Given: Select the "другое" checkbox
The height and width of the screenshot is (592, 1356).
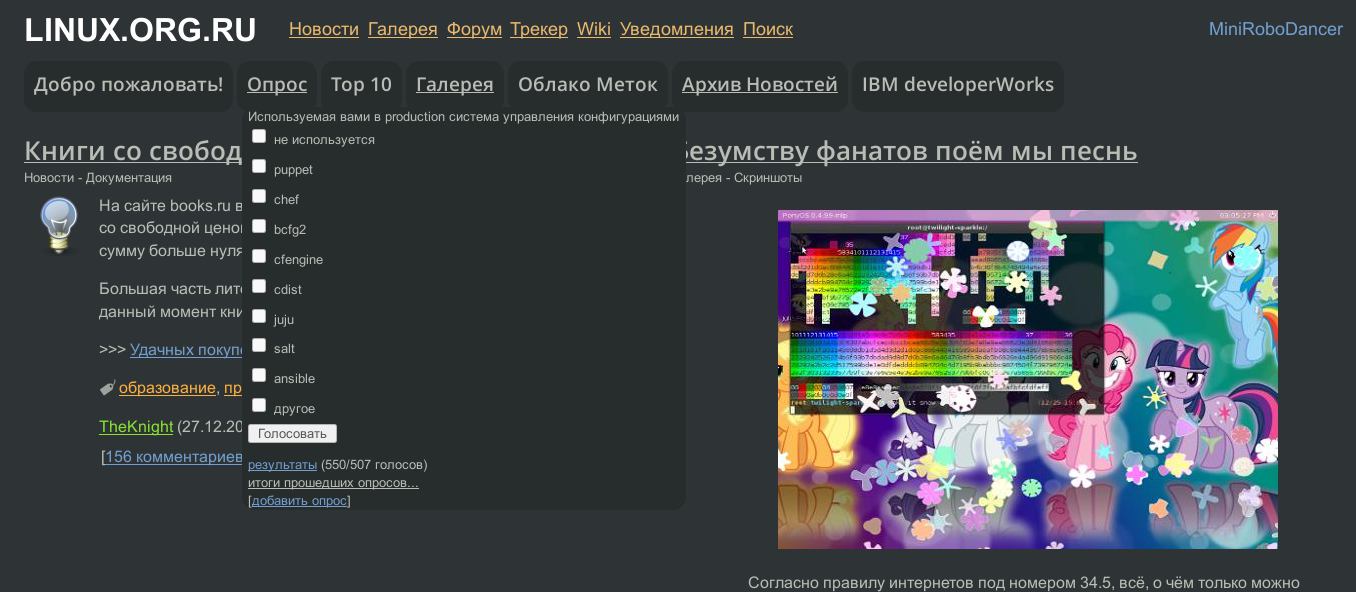Looking at the screenshot, I should coord(259,406).
